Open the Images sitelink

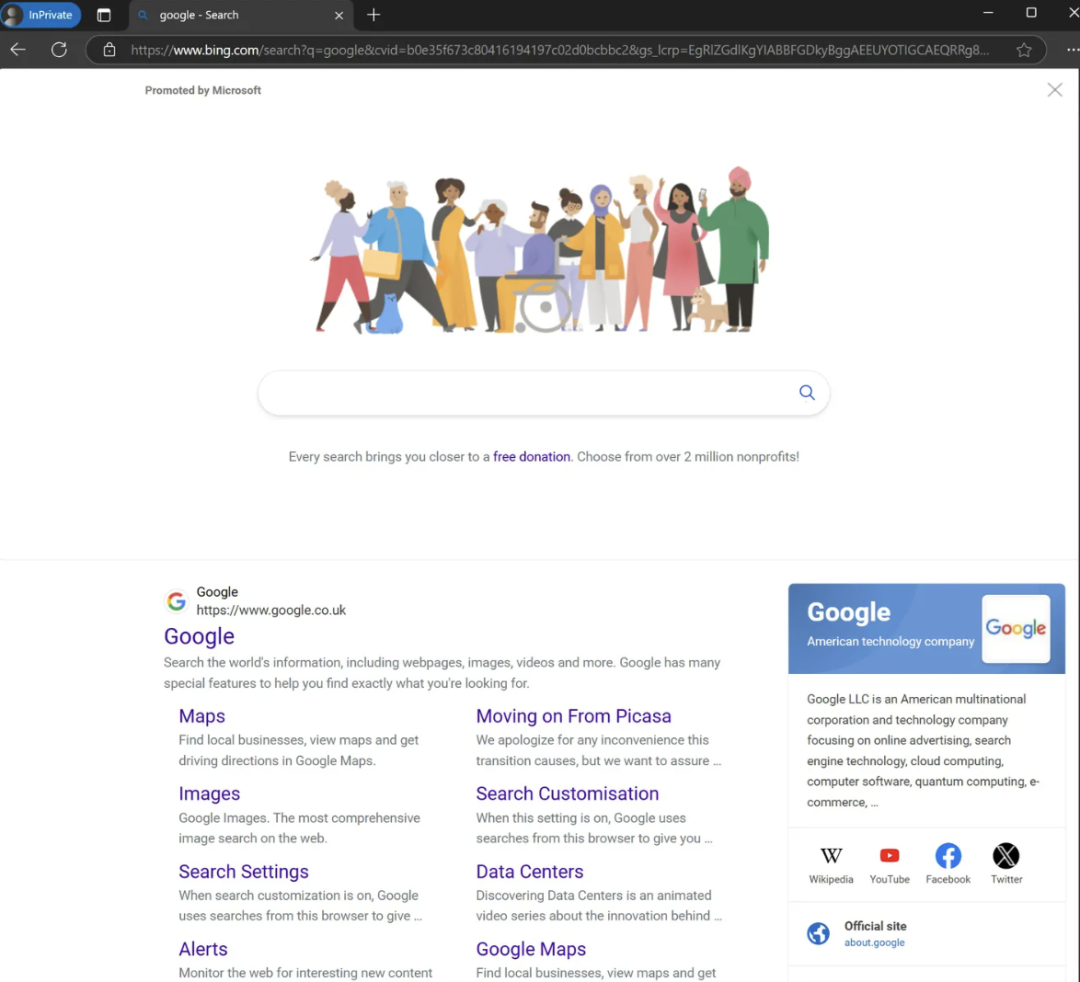click(x=209, y=794)
